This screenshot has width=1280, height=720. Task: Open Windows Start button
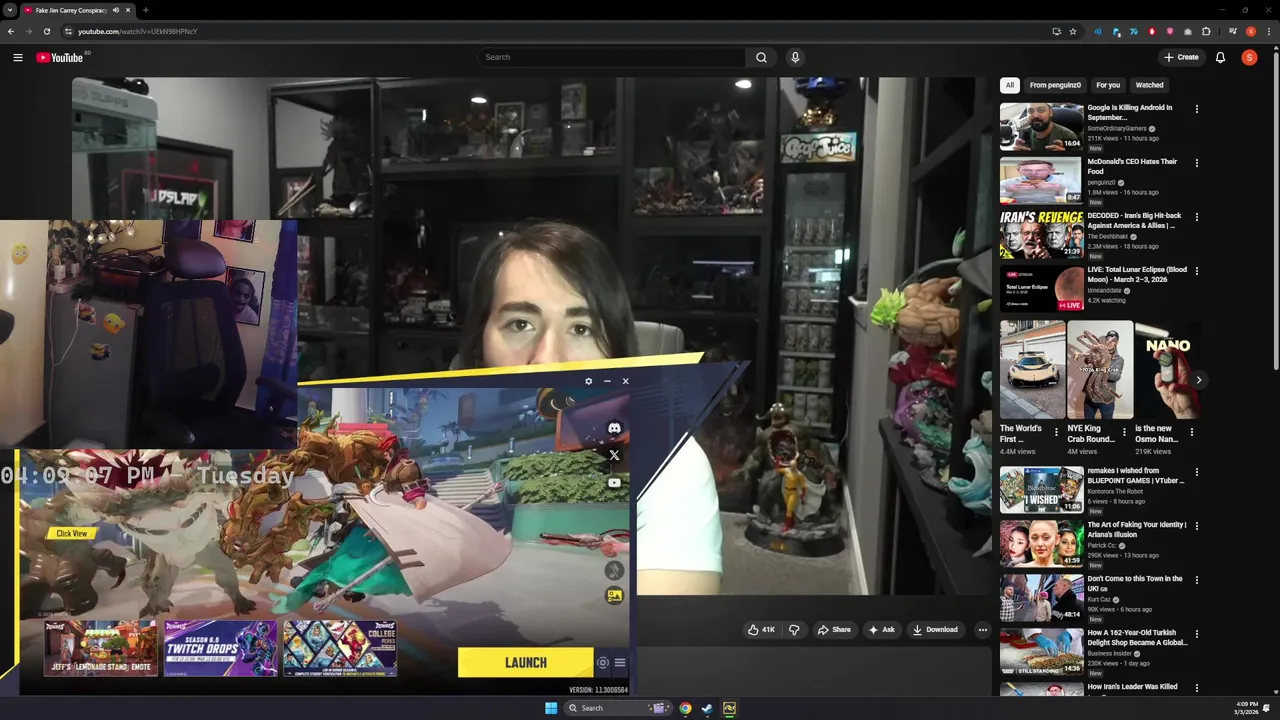[x=551, y=708]
